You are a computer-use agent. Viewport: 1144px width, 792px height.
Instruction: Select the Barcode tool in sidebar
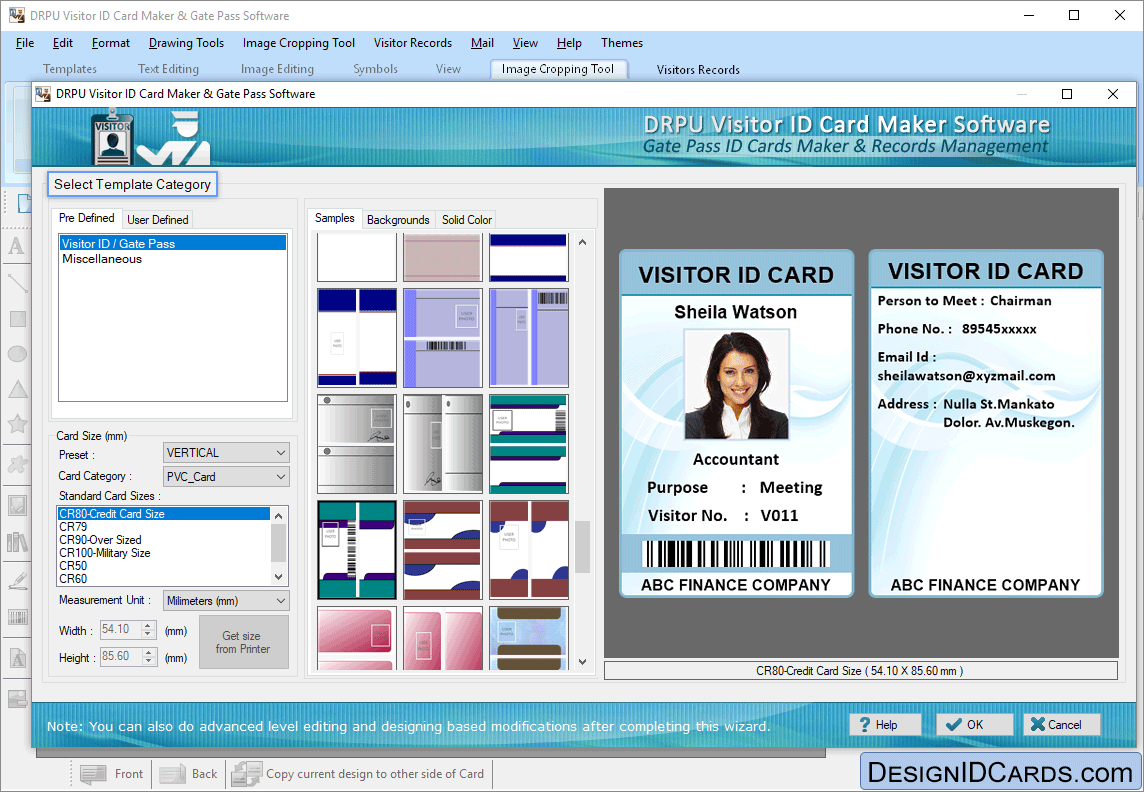(x=16, y=618)
